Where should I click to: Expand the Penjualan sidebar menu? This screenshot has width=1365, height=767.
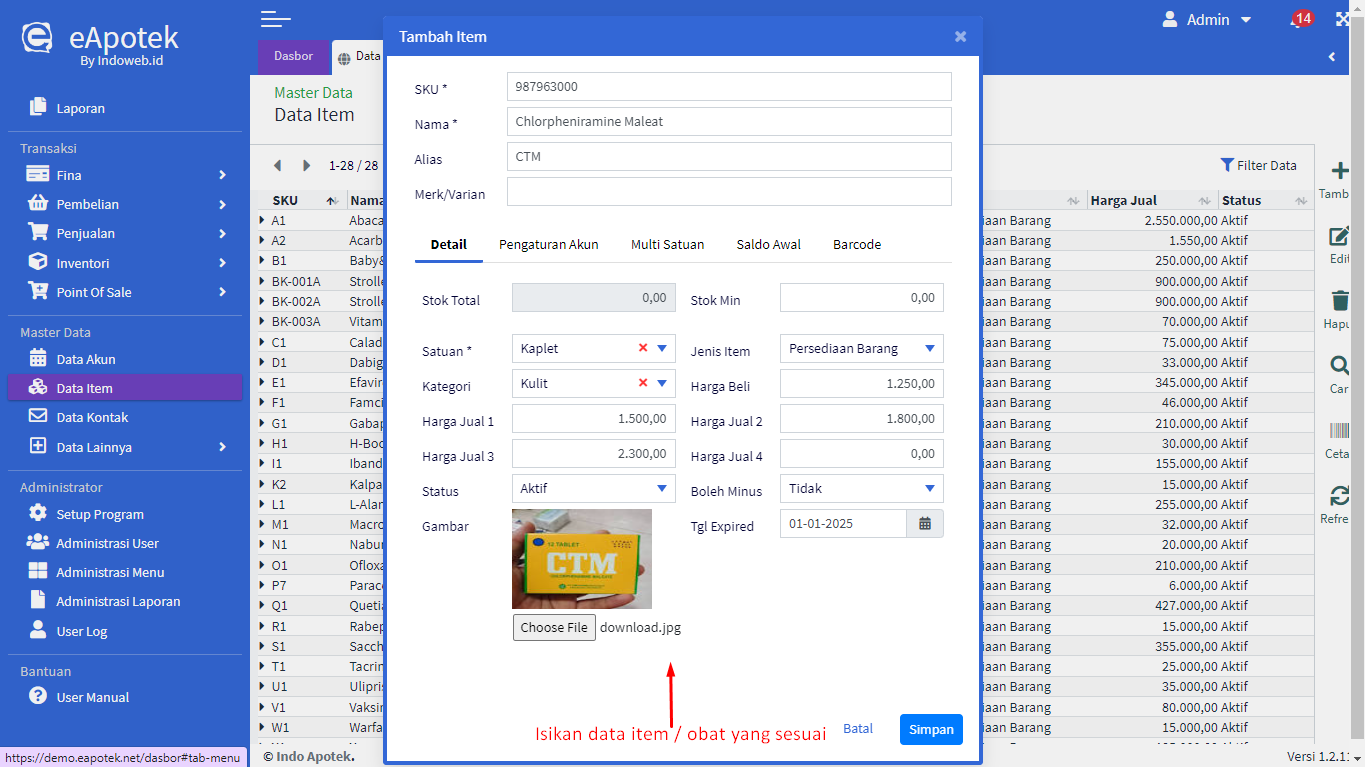pos(85,233)
